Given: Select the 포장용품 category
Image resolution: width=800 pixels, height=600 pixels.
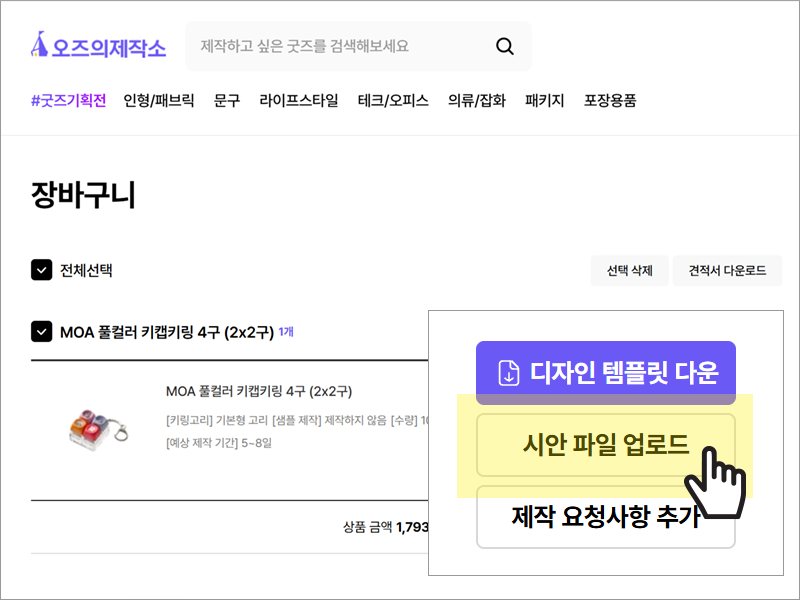Looking at the screenshot, I should [610, 101].
